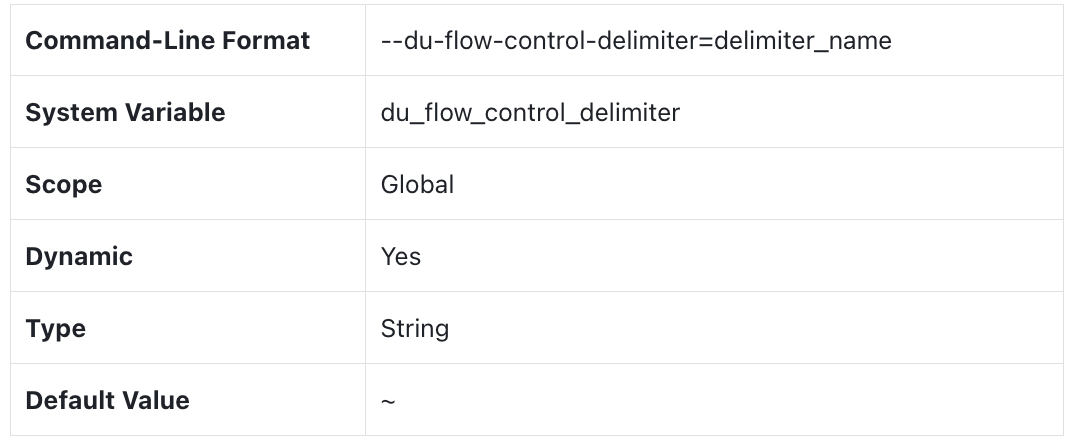Click the Command-Line Format label cell
Viewport: 1070px width, 440px height.
tap(167, 41)
